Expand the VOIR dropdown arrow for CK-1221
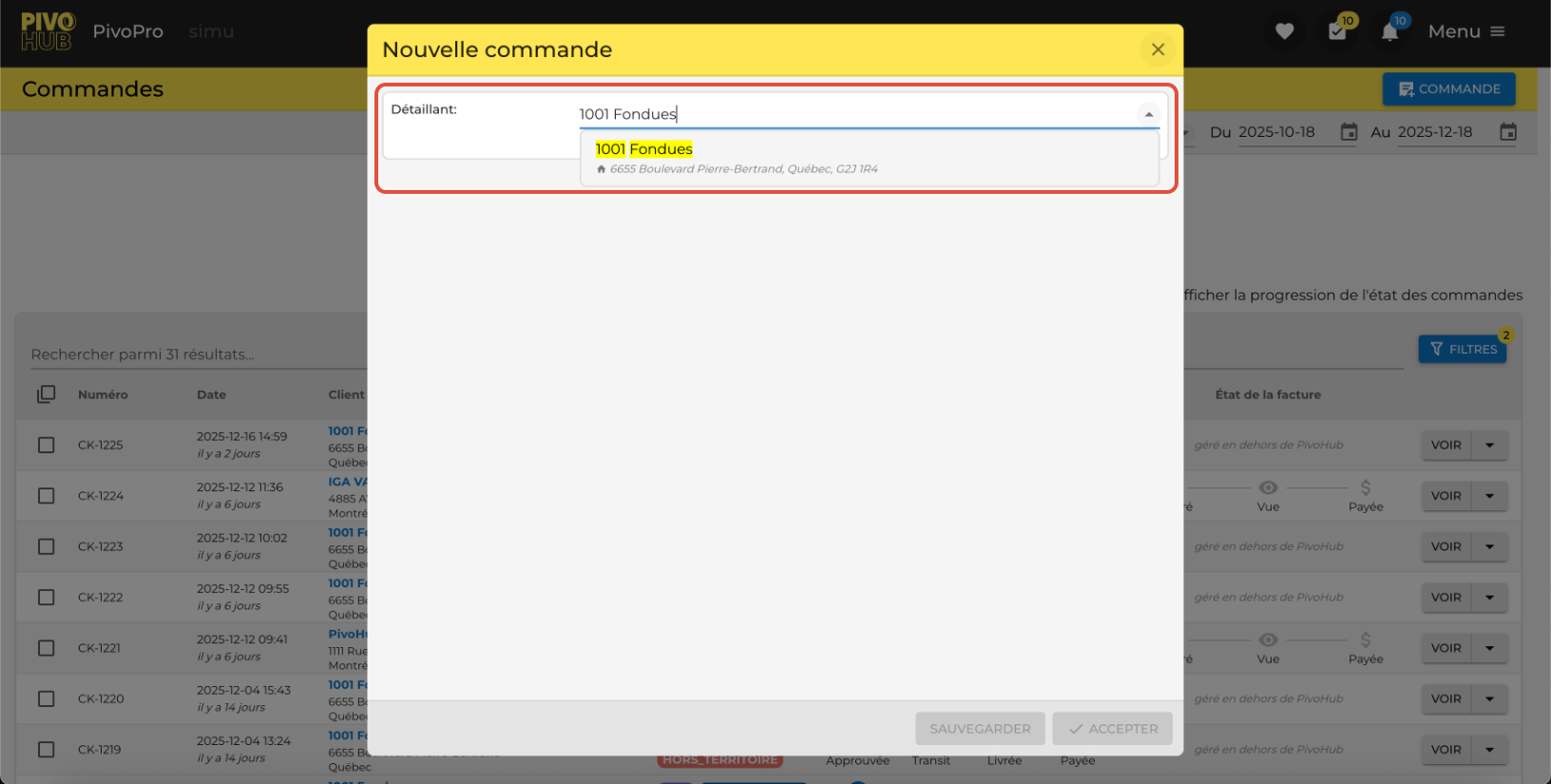This screenshot has height=784, width=1551. 1490,648
